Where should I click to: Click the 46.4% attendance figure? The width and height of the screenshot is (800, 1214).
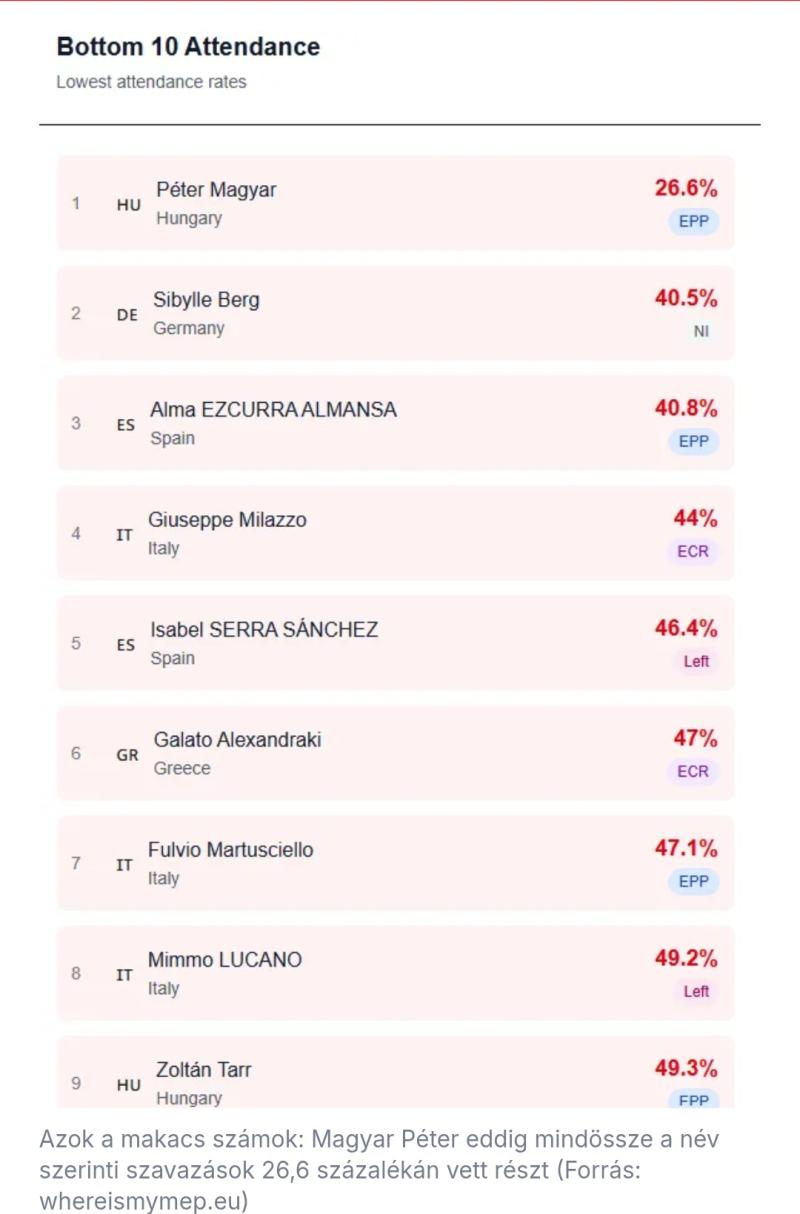tap(686, 628)
